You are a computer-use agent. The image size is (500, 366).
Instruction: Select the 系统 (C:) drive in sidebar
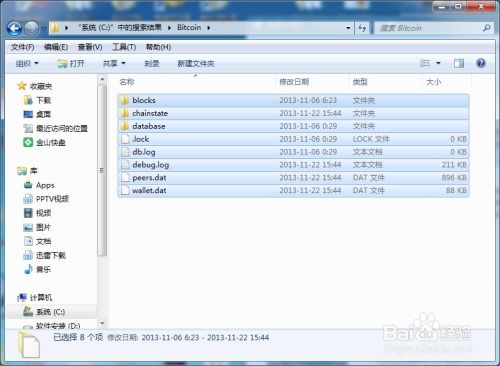44,312
